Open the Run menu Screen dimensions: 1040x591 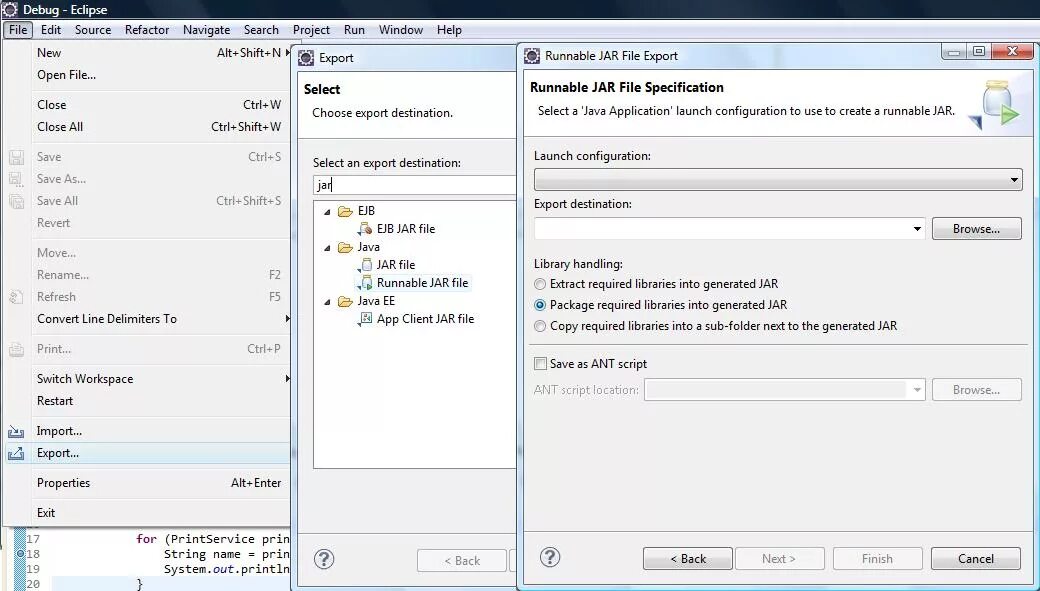click(354, 30)
